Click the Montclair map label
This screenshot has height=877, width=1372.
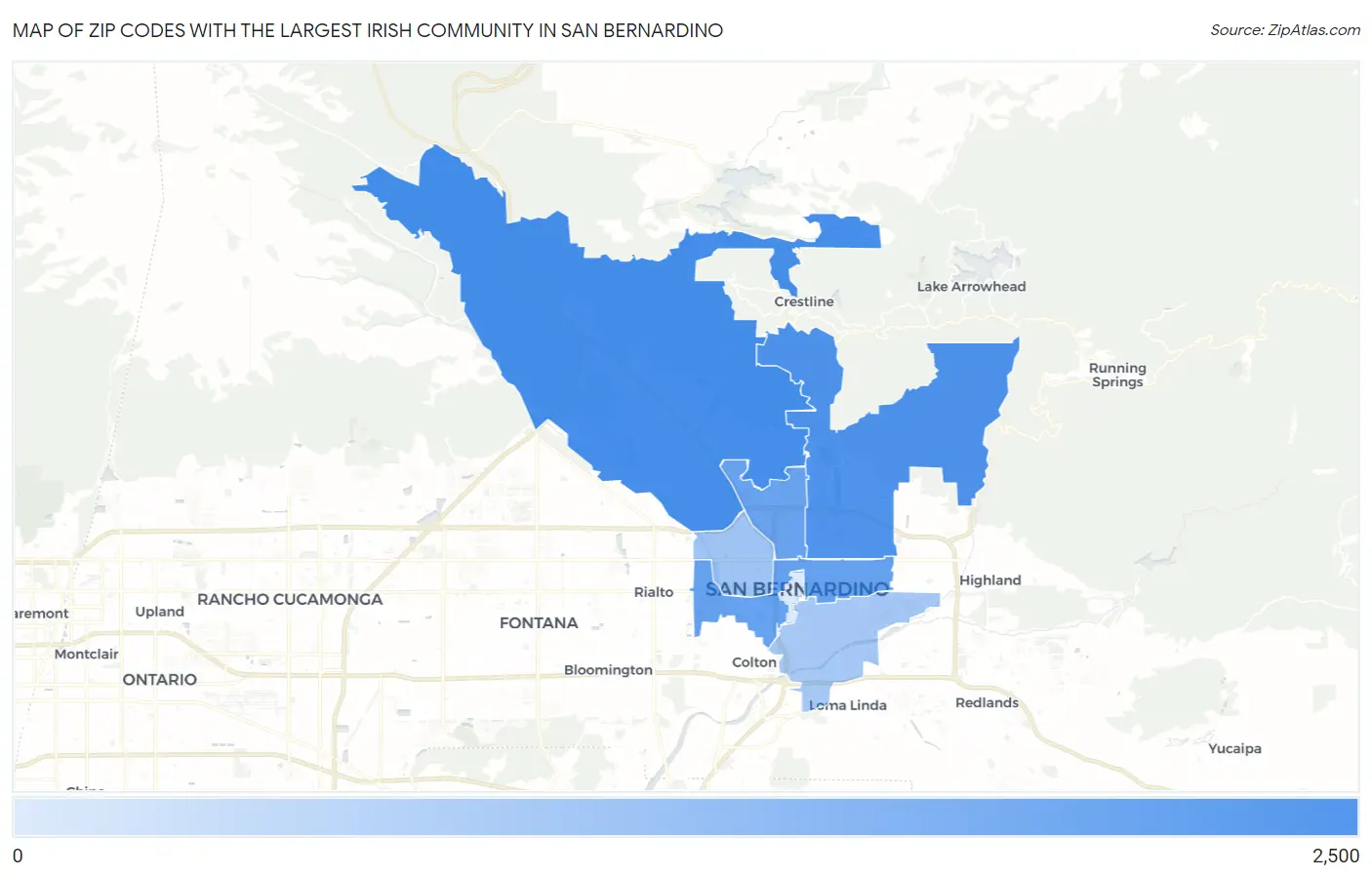click(x=86, y=655)
